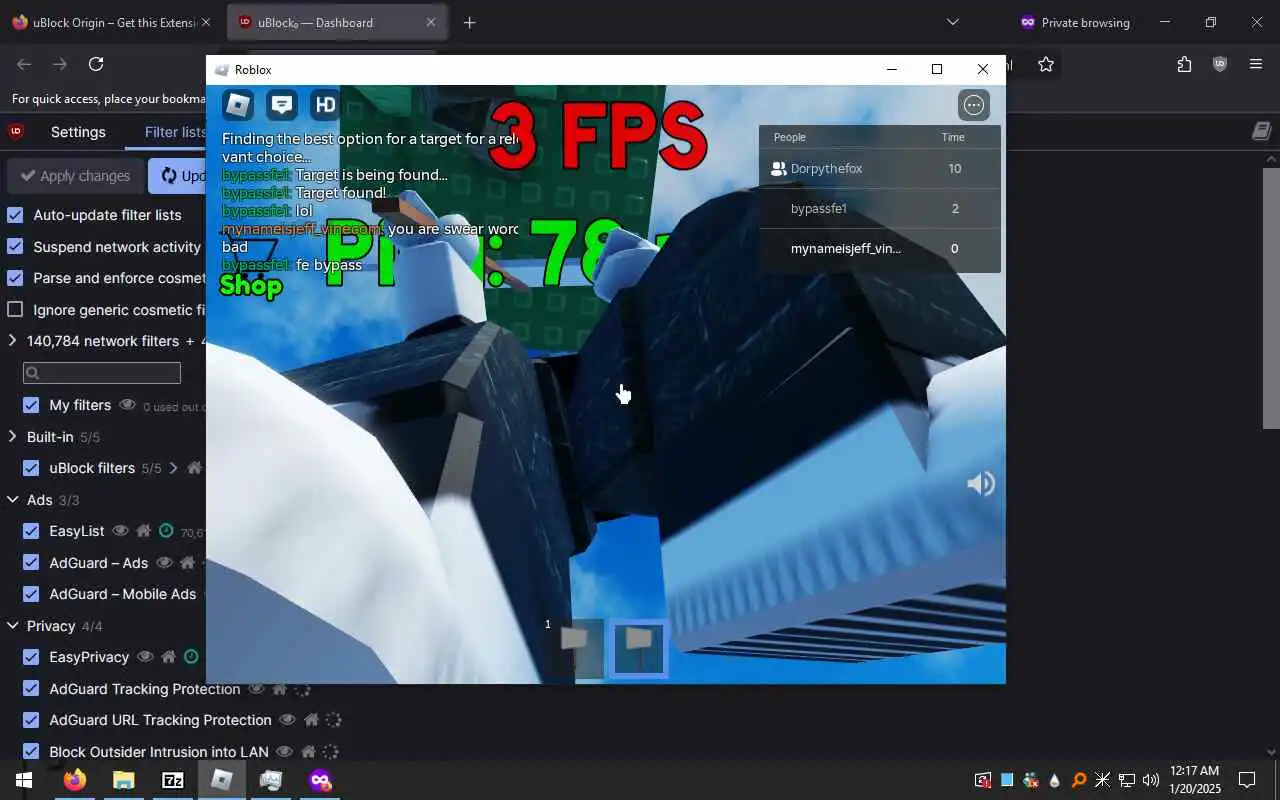Image resolution: width=1280 pixels, height=800 pixels.
Task: Open Block Outsider Intrusion home icon
Action: pyautogui.click(x=308, y=751)
